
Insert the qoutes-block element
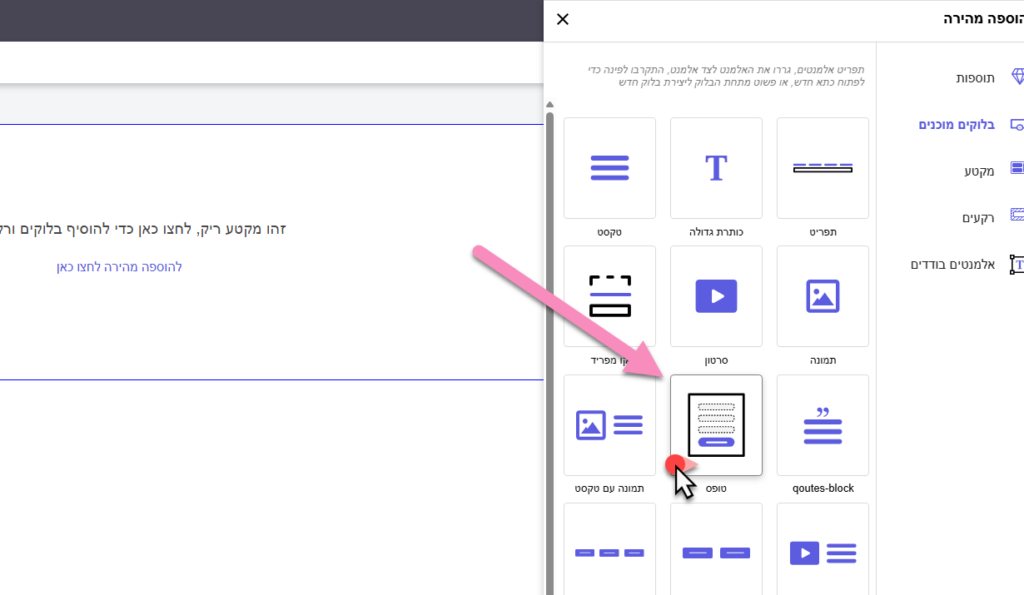(822, 425)
